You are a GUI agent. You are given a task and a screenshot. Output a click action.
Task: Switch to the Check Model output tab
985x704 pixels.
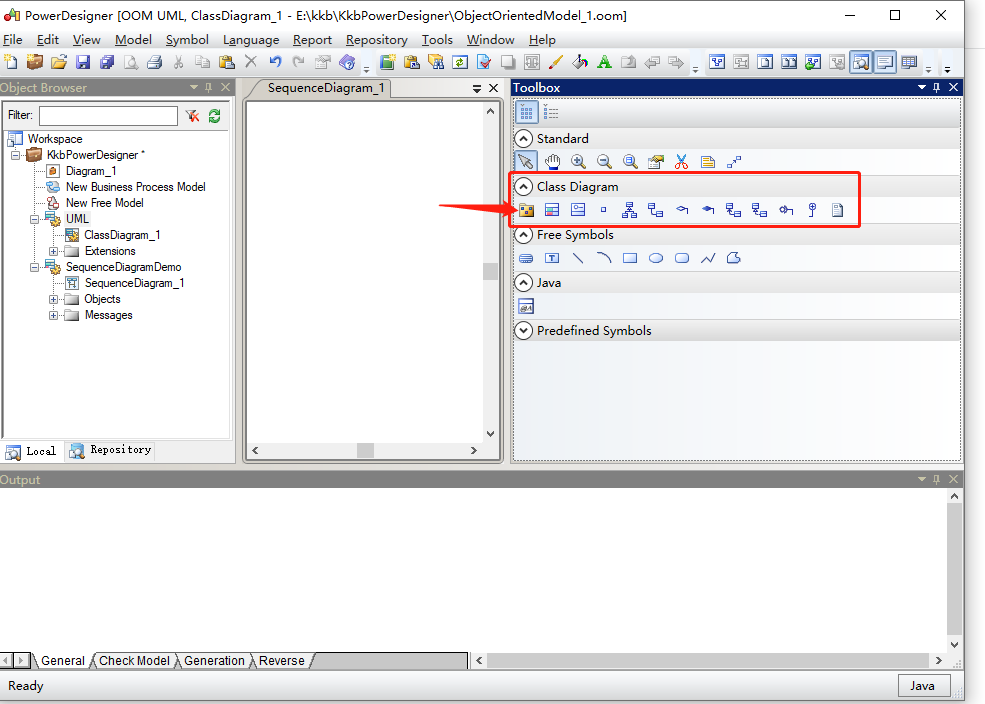[x=134, y=660]
